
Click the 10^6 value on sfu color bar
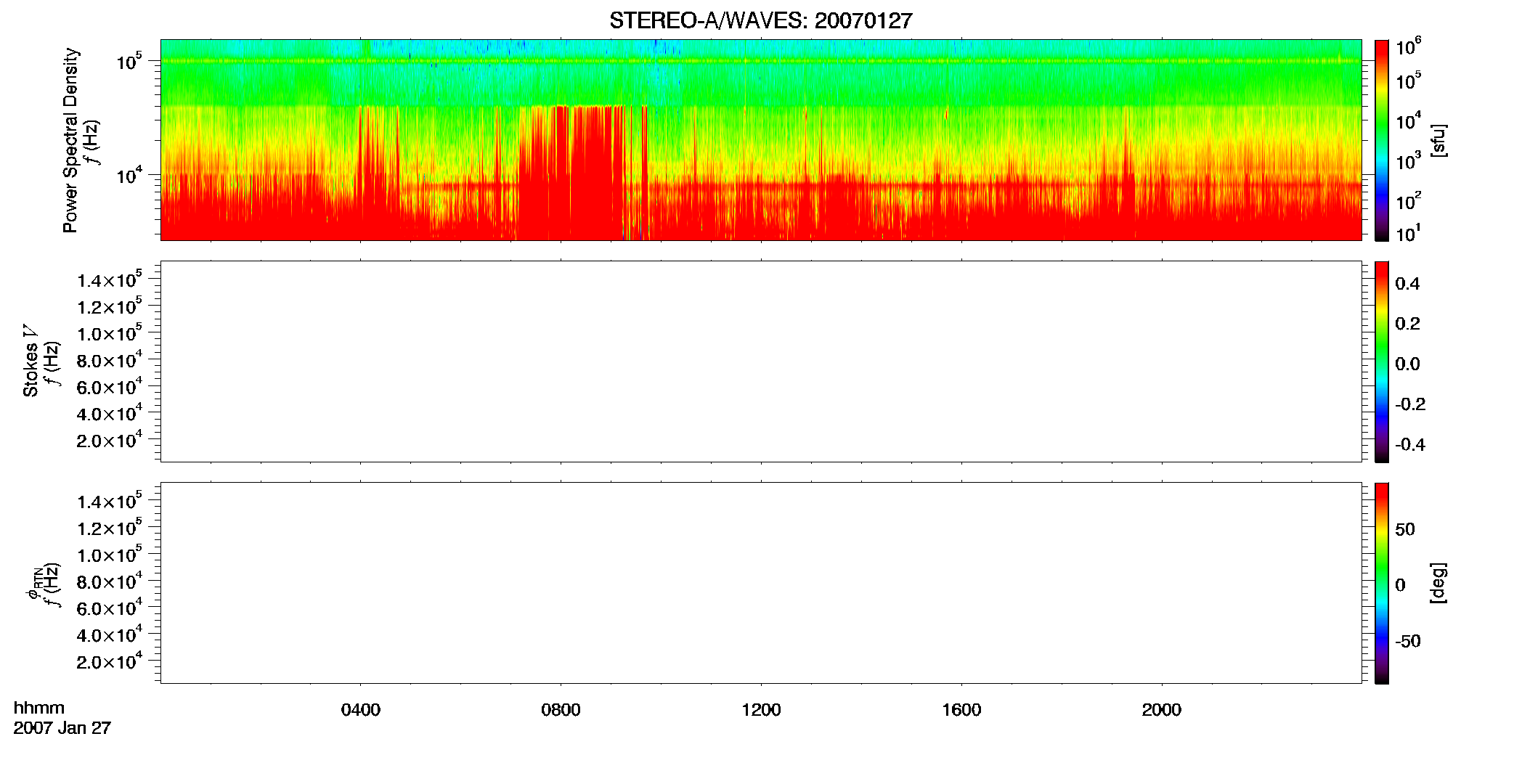coord(1409,48)
